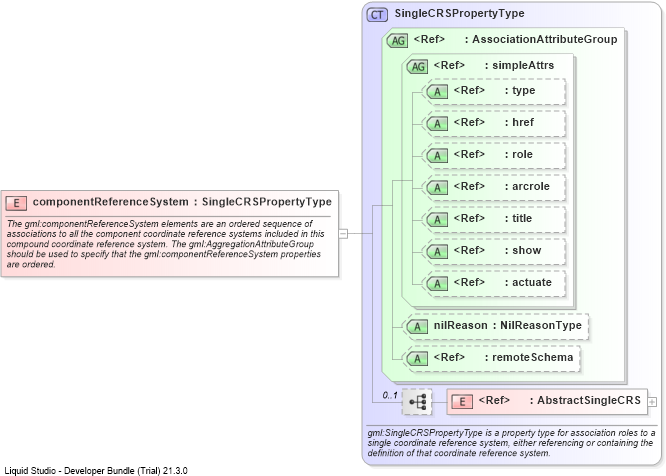The height and width of the screenshot is (476, 666).
Task: Click the CT icon of SingleCRSPropertyType
Action: pyautogui.click(x=377, y=14)
